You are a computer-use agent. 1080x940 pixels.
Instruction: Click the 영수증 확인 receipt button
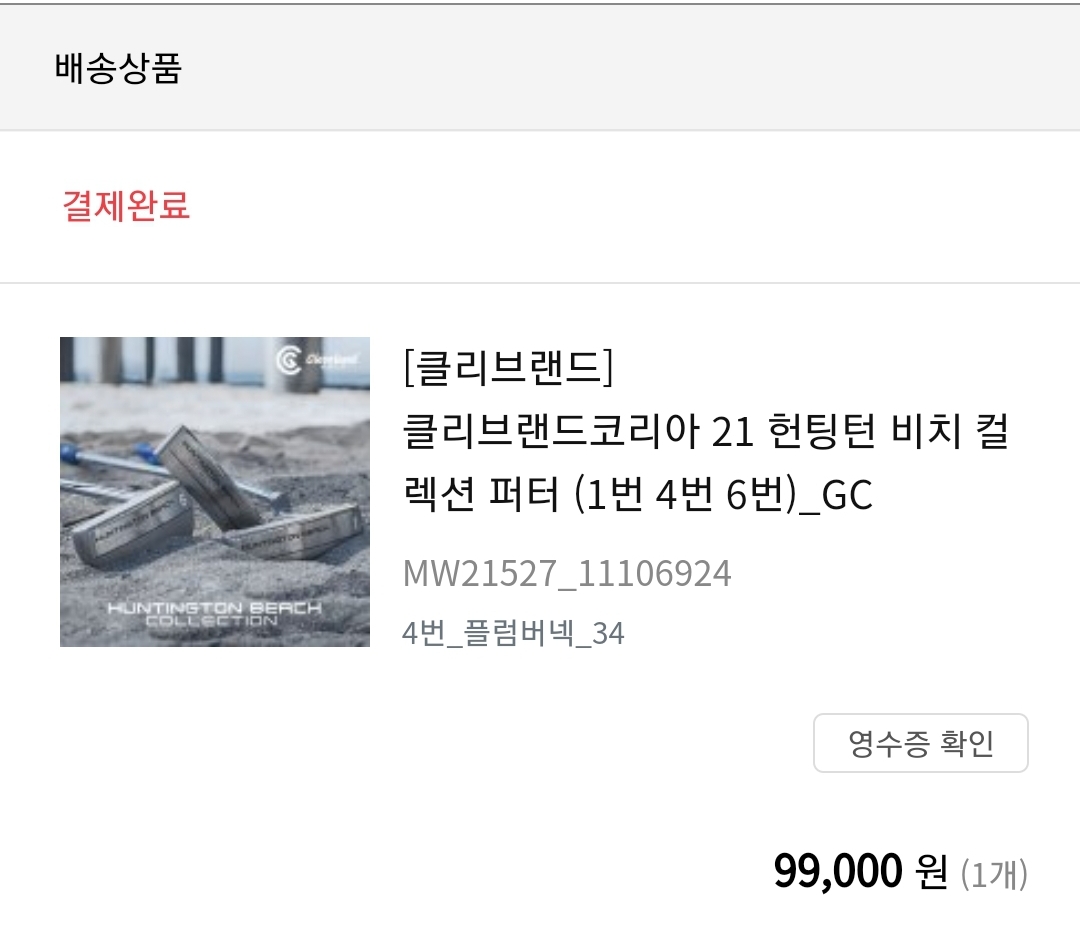pos(920,743)
